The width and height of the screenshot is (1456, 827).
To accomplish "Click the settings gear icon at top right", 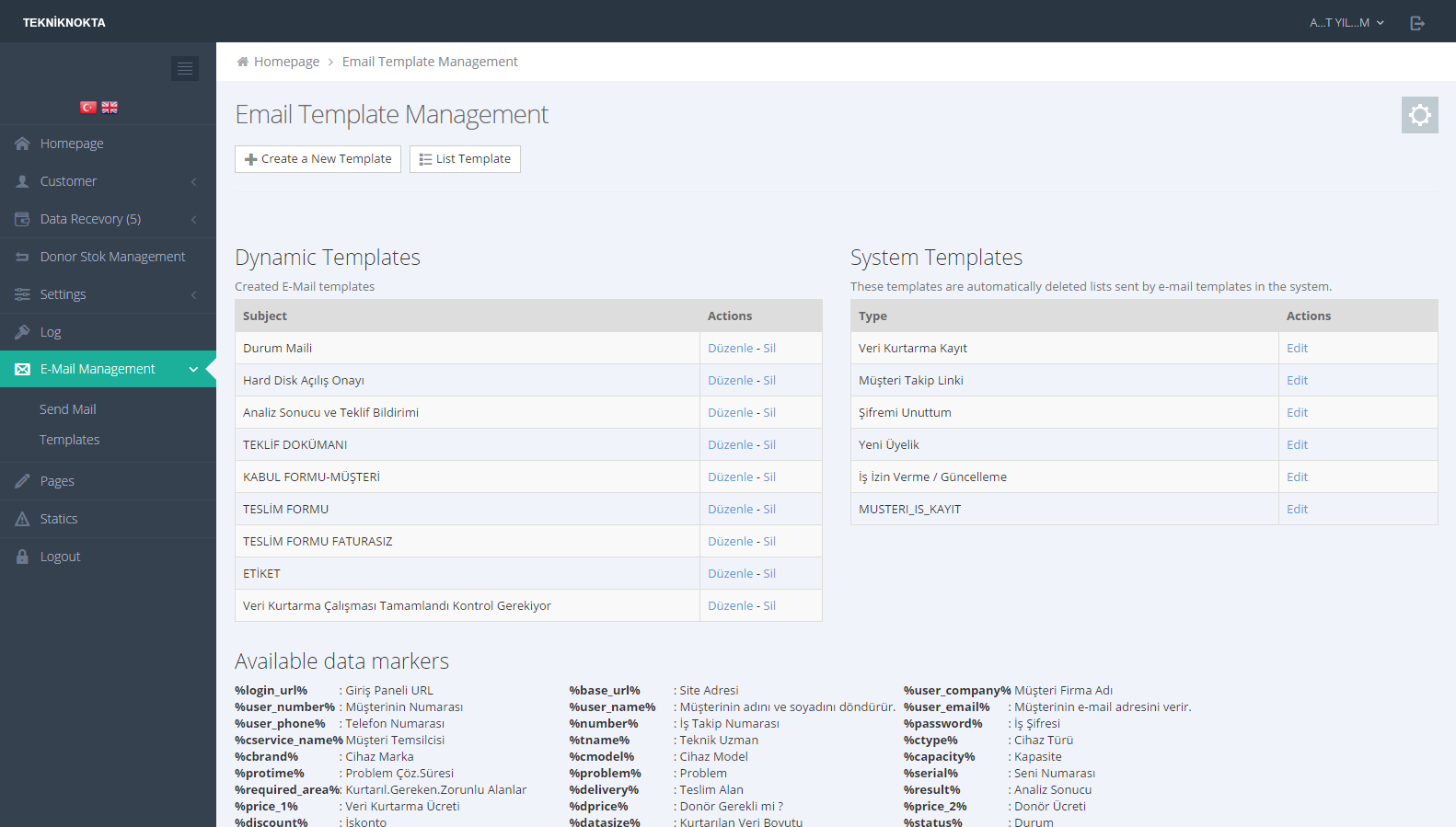I will click(1419, 115).
